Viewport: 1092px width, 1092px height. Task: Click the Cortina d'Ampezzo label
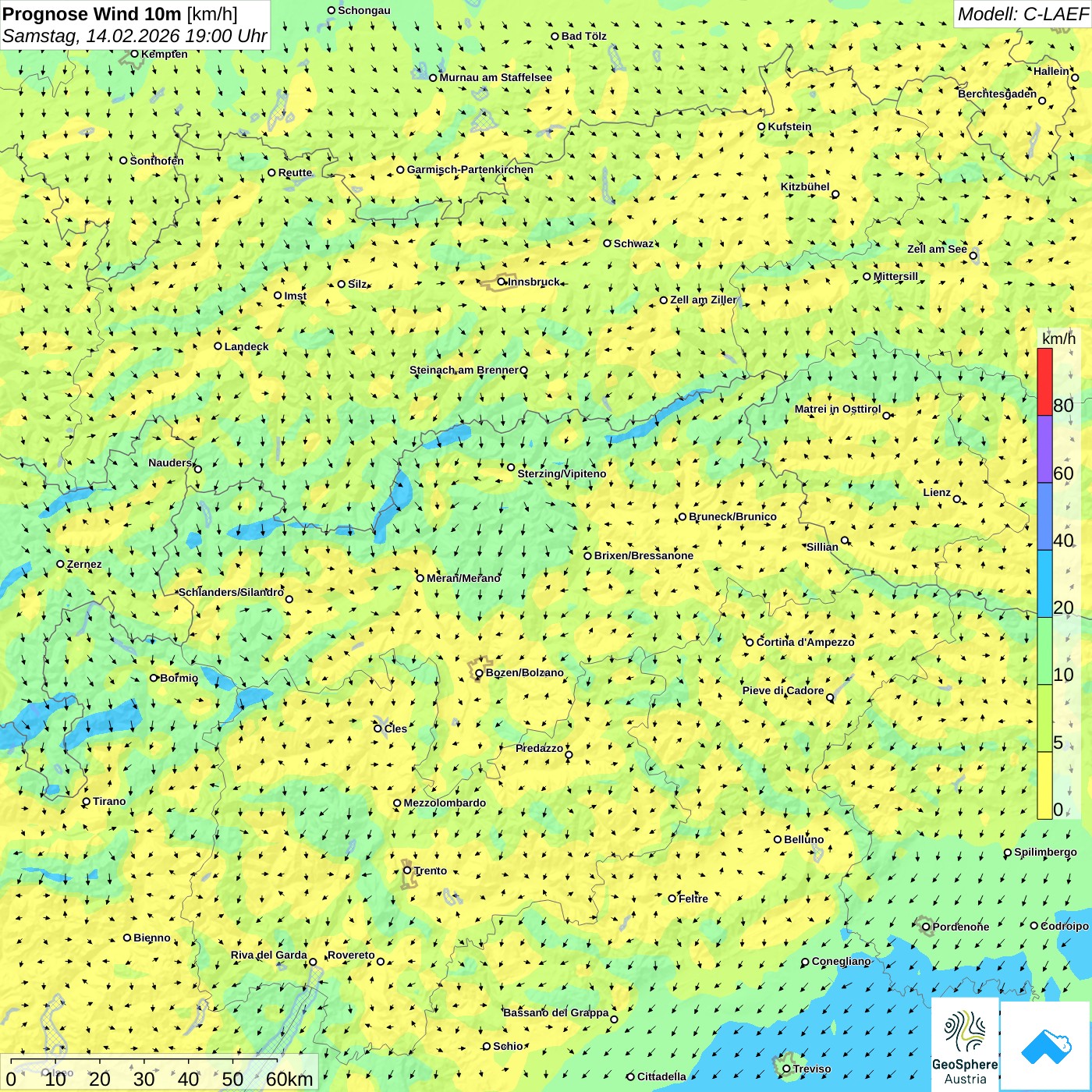click(x=805, y=642)
